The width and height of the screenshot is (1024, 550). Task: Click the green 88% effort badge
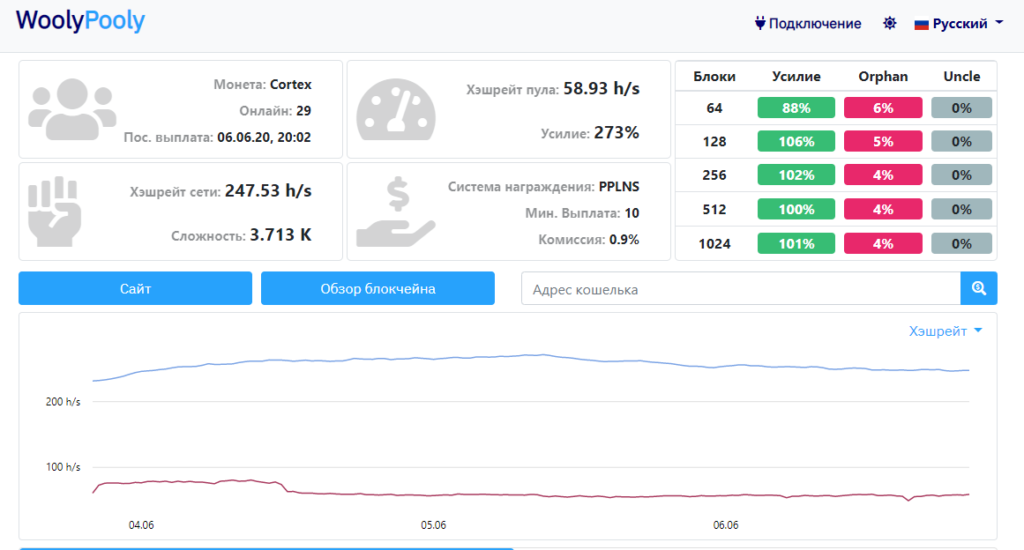[x=796, y=108]
